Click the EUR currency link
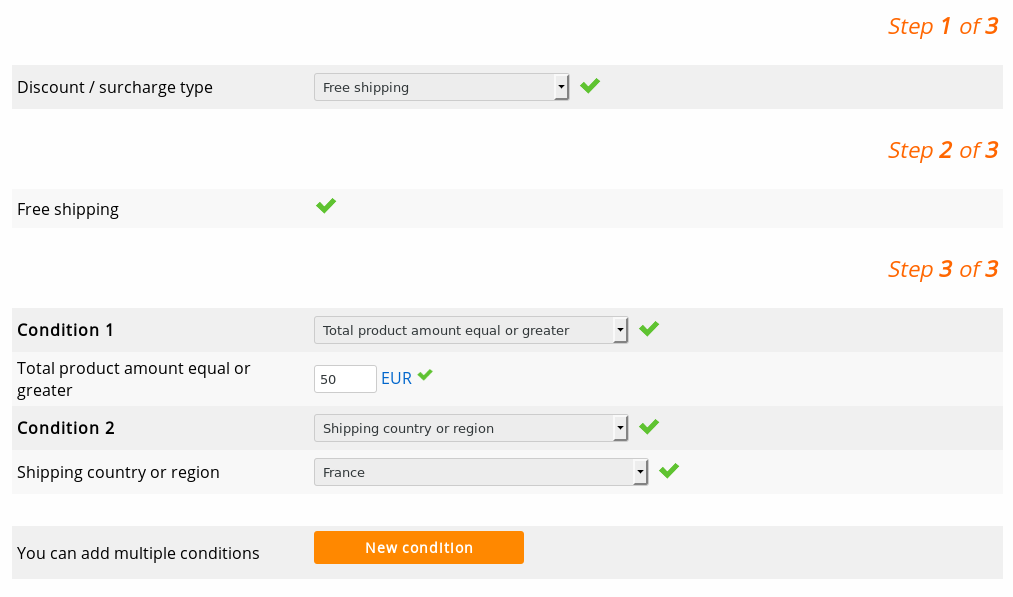Viewport: 1013px width, 597px height. (x=394, y=378)
